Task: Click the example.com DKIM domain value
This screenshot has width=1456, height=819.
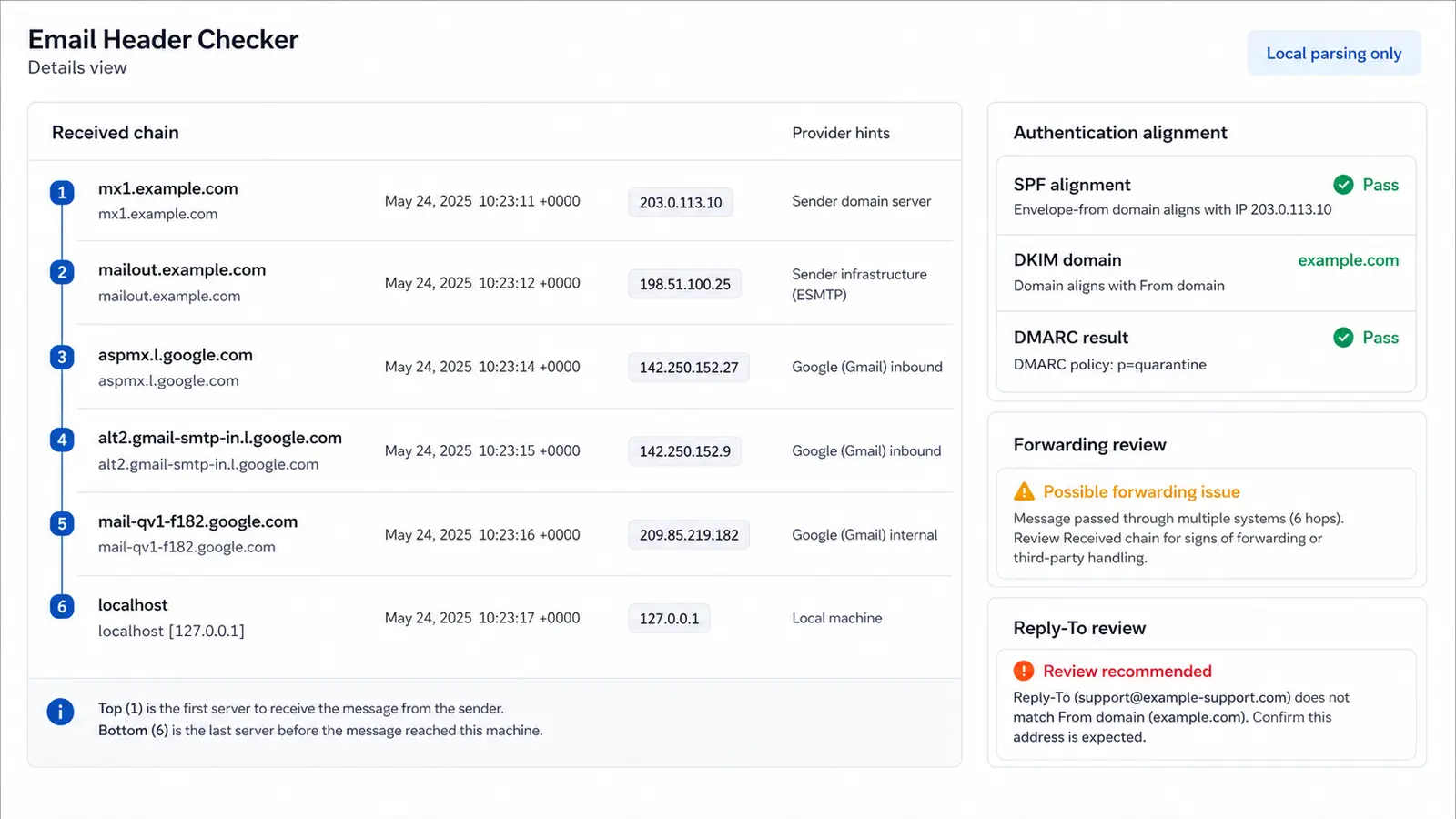Action: click(x=1348, y=260)
